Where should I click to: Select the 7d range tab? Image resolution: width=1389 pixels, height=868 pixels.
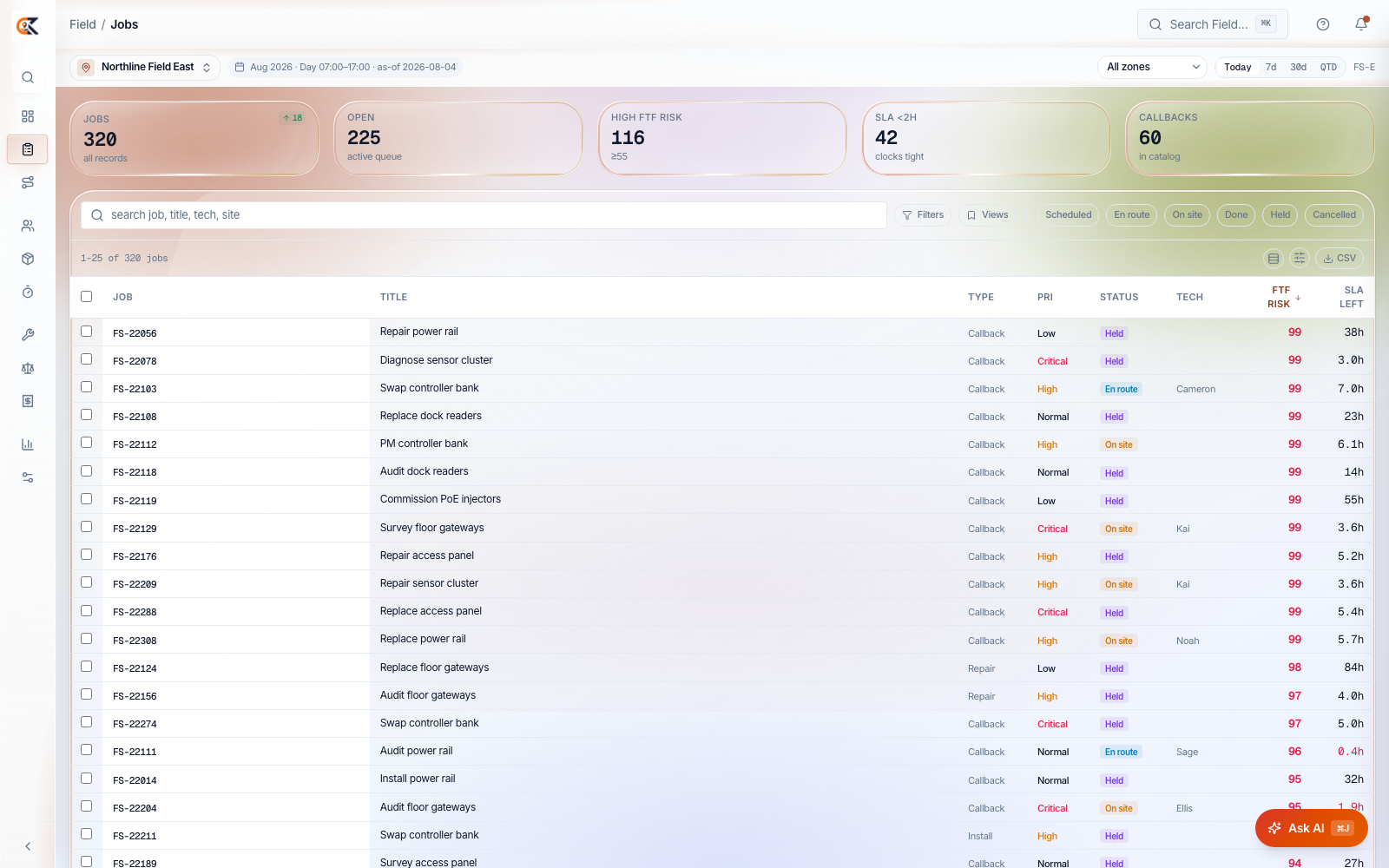tap(1271, 67)
